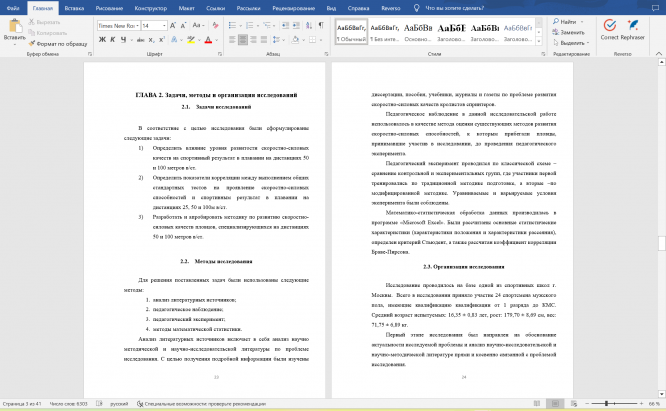This screenshot has width=666, height=411.
Task: Toggle Italic (К) formatting
Action: point(113,40)
